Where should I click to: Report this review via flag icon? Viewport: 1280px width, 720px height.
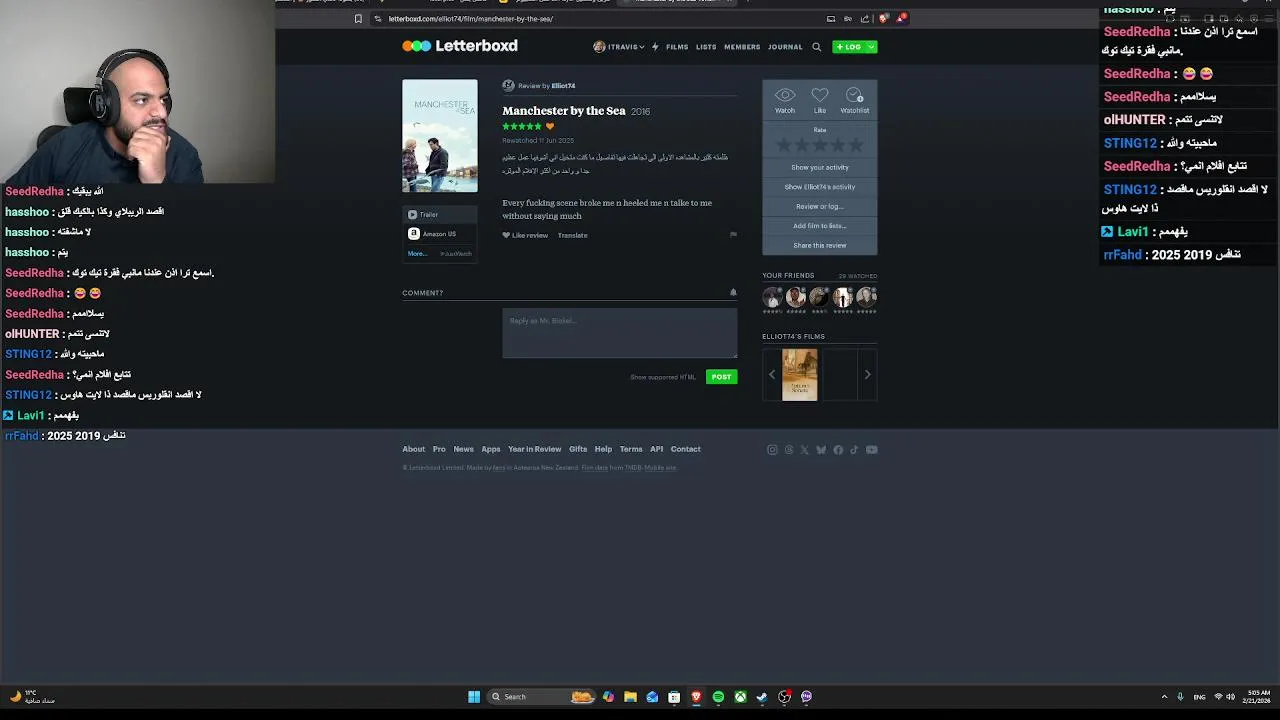733,235
